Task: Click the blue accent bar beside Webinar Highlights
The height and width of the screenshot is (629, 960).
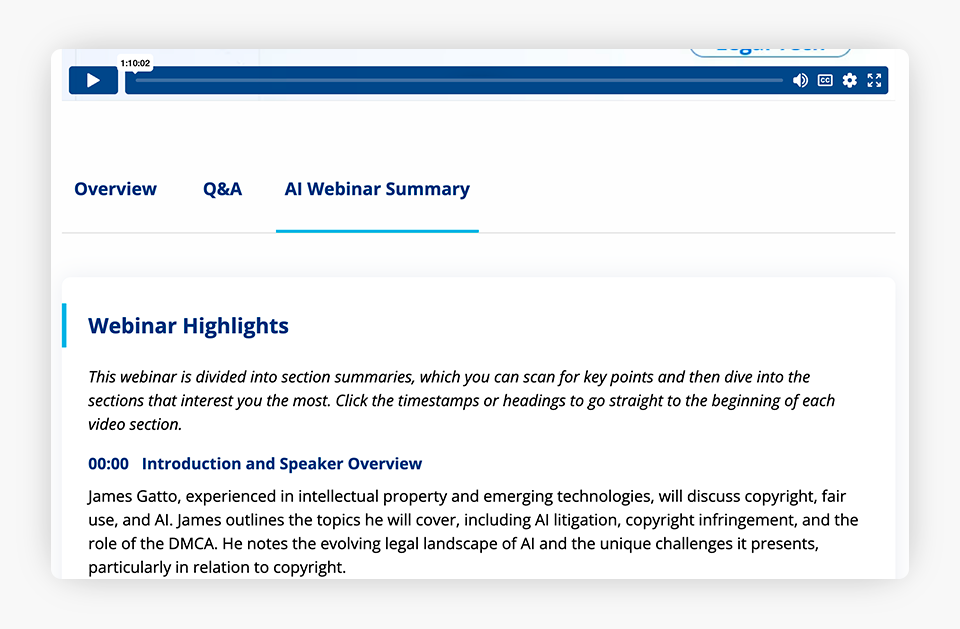Action: (x=65, y=326)
